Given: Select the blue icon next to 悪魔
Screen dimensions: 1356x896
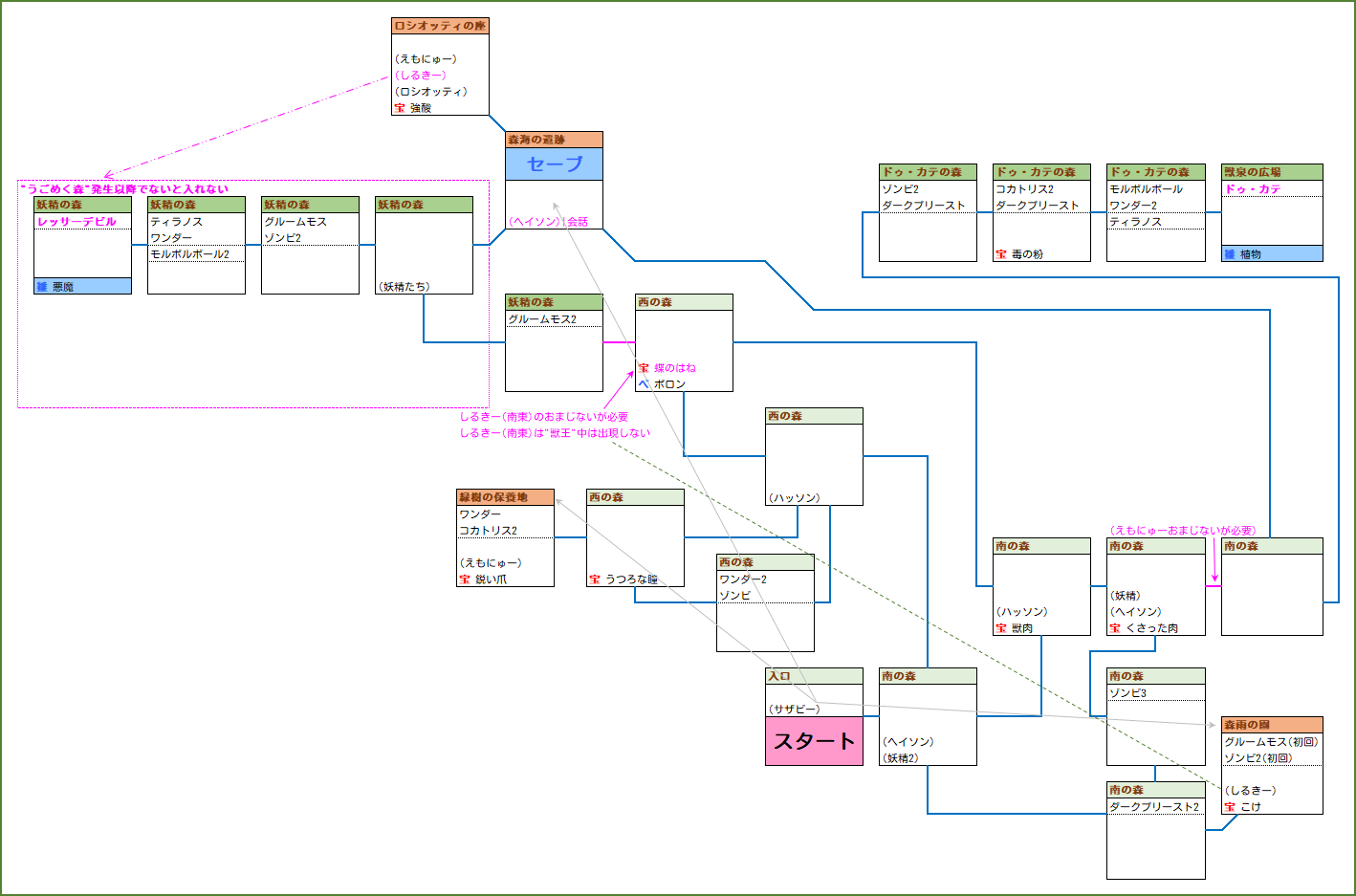Looking at the screenshot, I should pyautogui.click(x=42, y=287).
